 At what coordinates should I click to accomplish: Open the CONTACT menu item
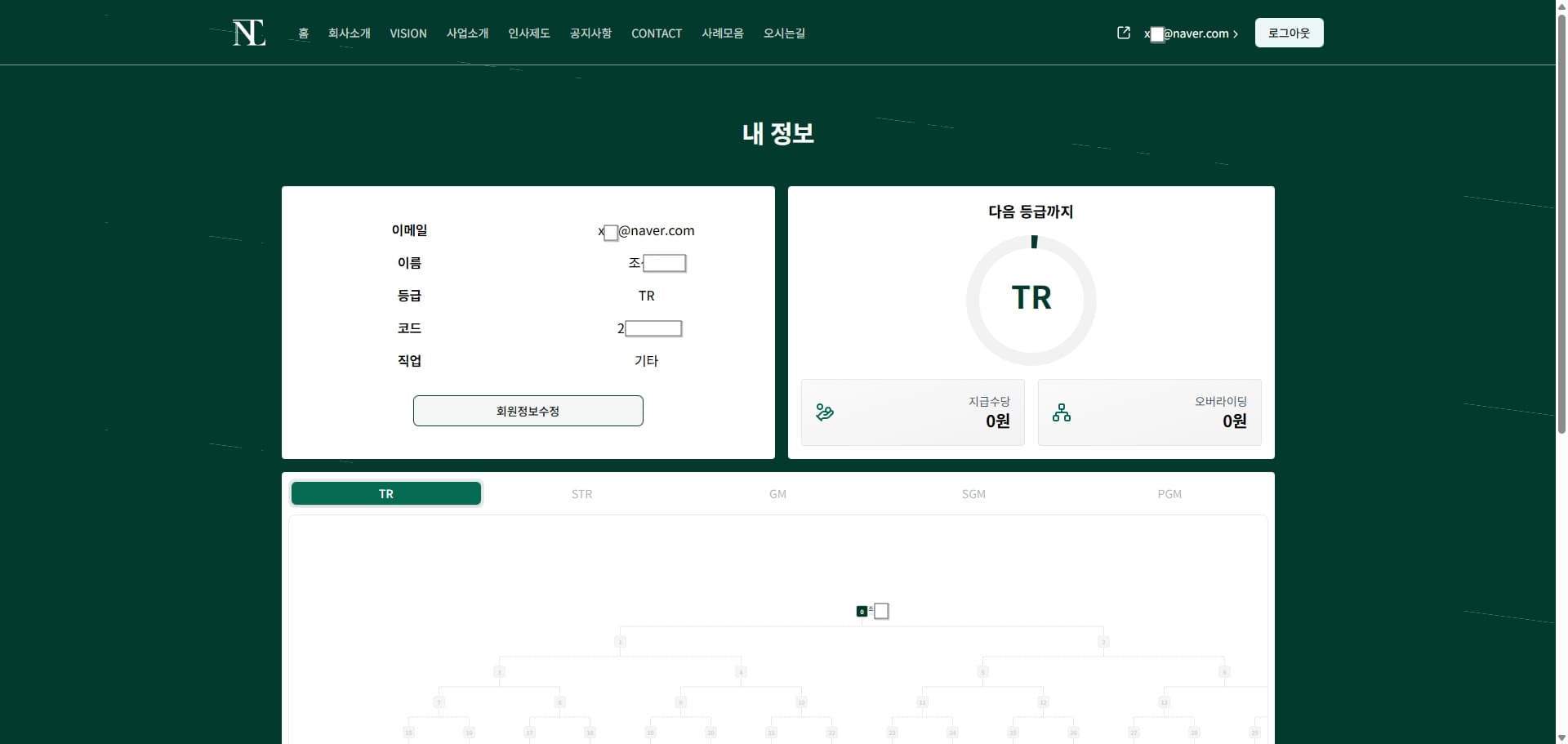tap(657, 33)
